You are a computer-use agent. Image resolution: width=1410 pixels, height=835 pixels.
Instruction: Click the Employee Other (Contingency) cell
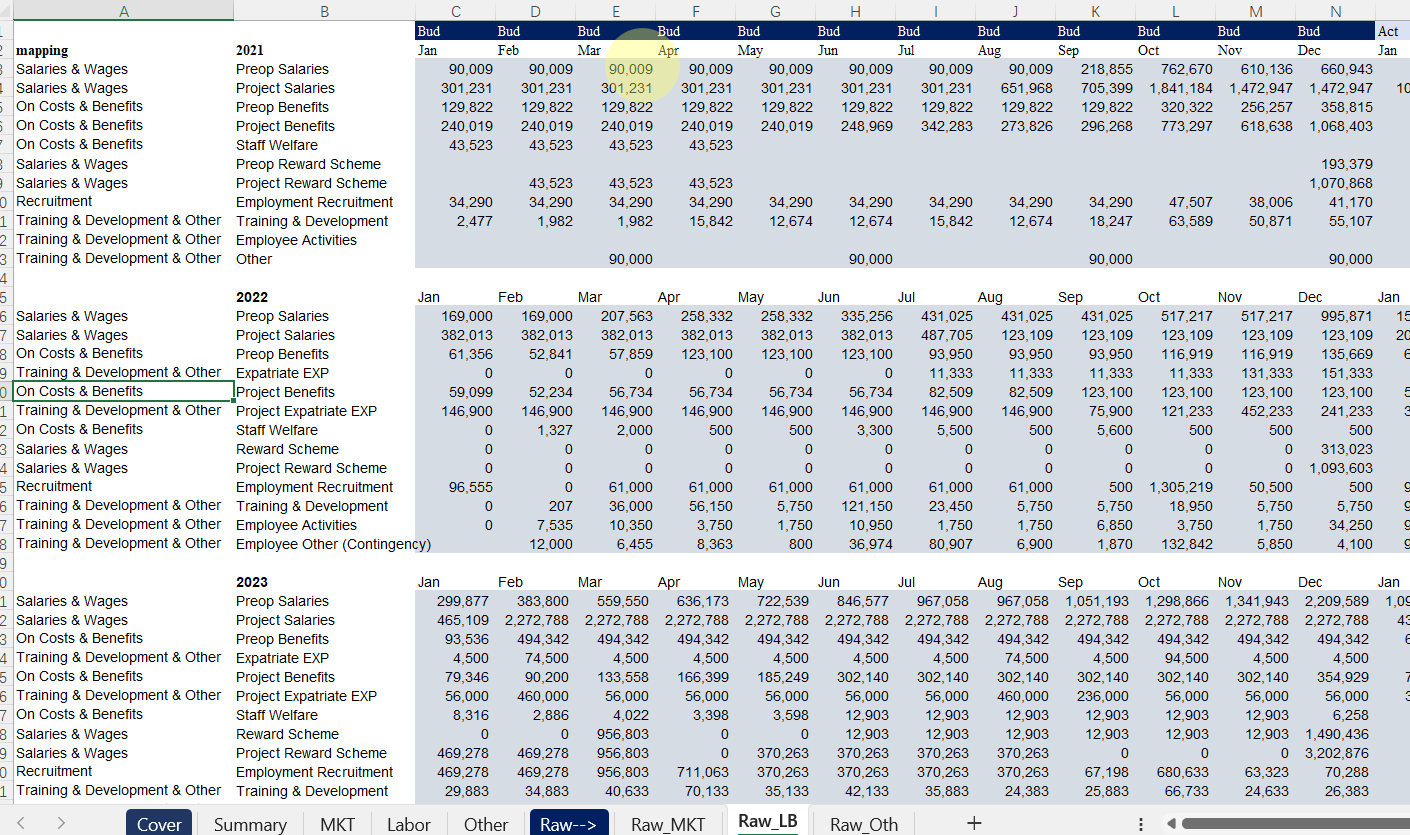333,544
